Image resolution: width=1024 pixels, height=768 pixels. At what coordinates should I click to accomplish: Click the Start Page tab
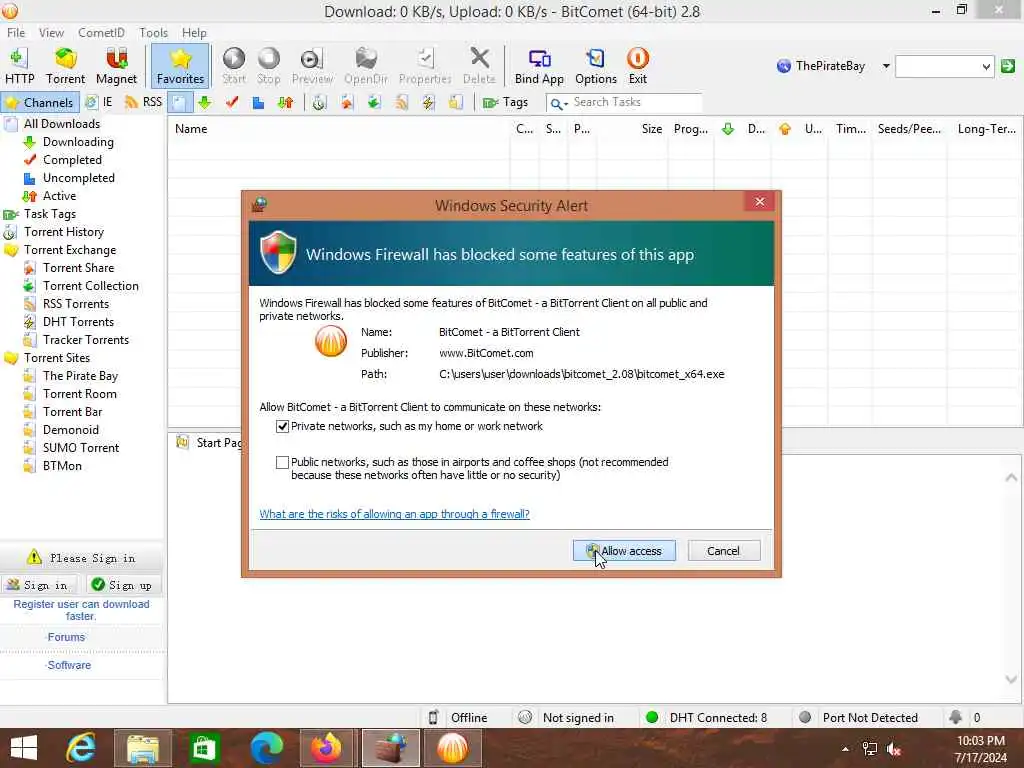pyautogui.click(x=210, y=443)
